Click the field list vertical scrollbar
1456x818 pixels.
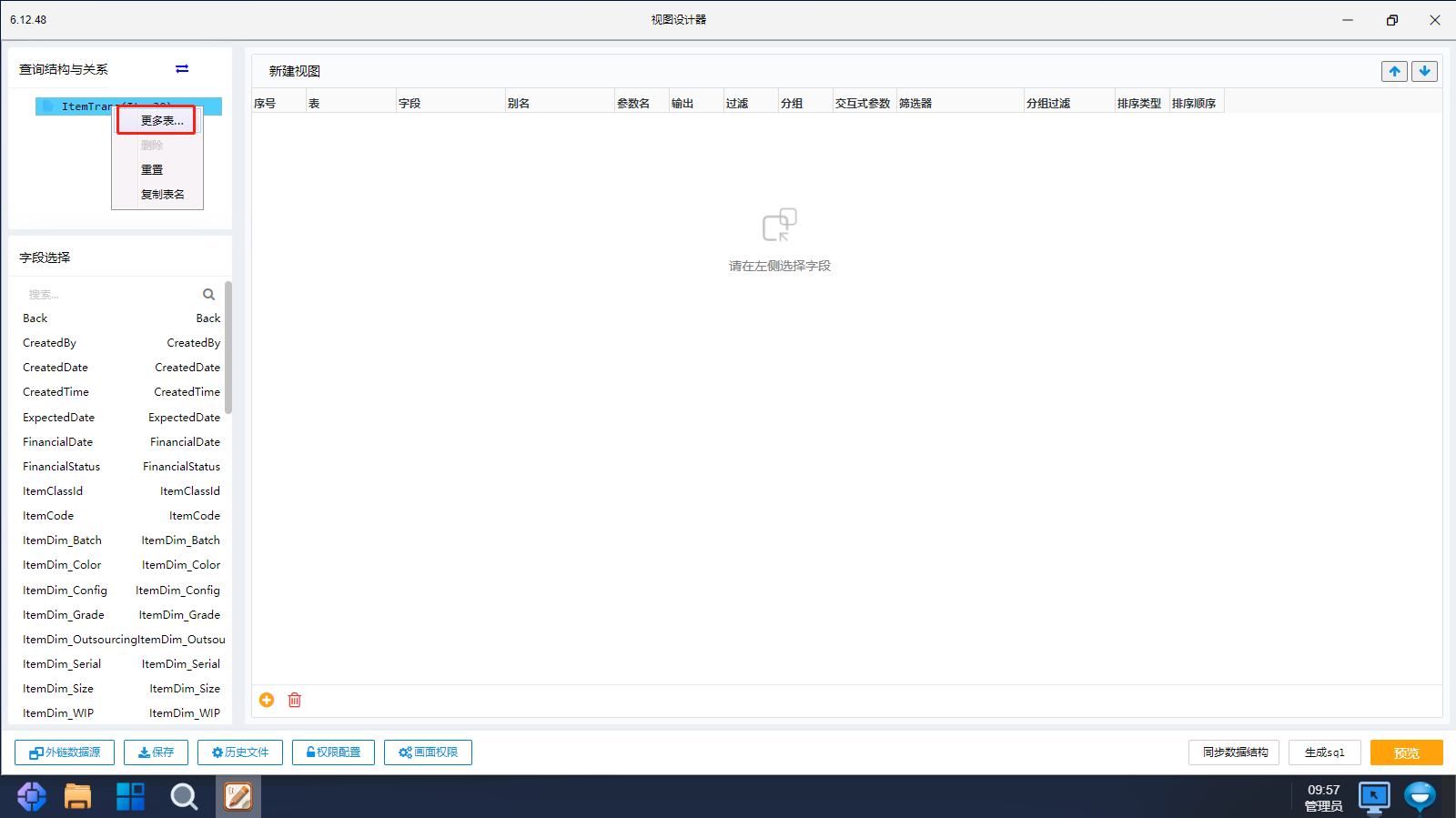pyautogui.click(x=228, y=348)
